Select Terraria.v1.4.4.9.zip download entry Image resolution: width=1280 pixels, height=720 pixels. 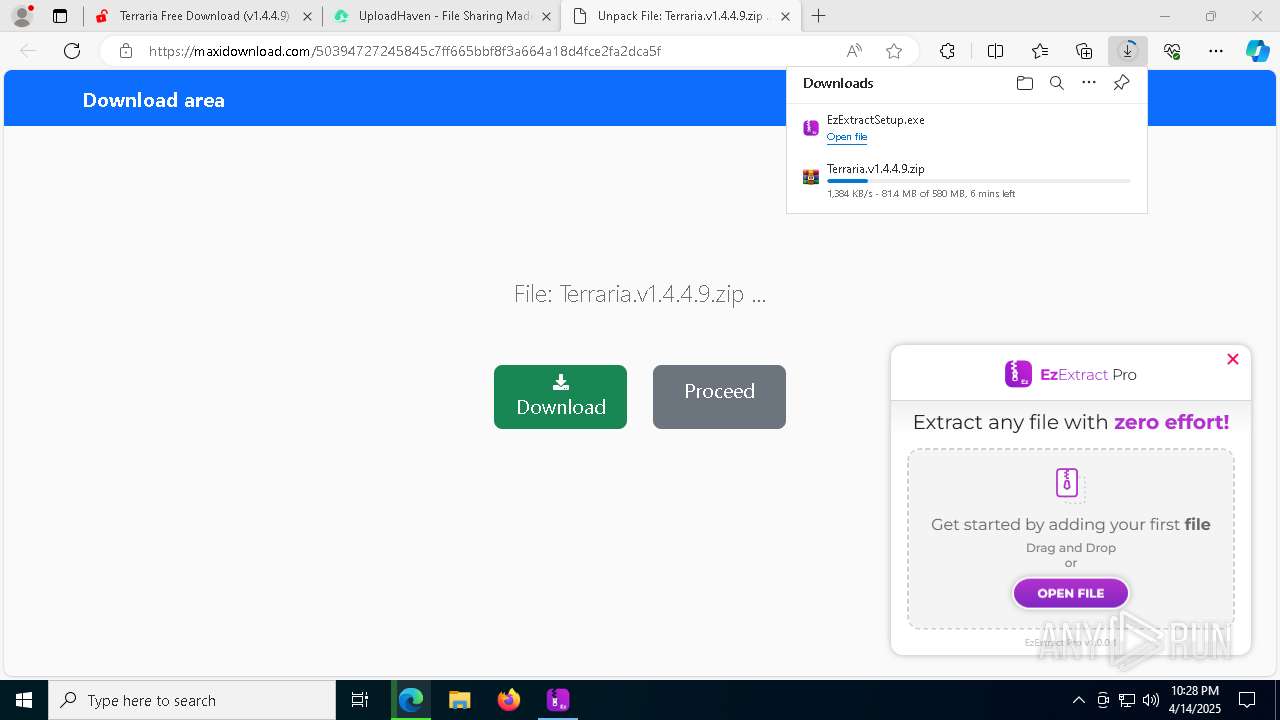[x=967, y=180]
